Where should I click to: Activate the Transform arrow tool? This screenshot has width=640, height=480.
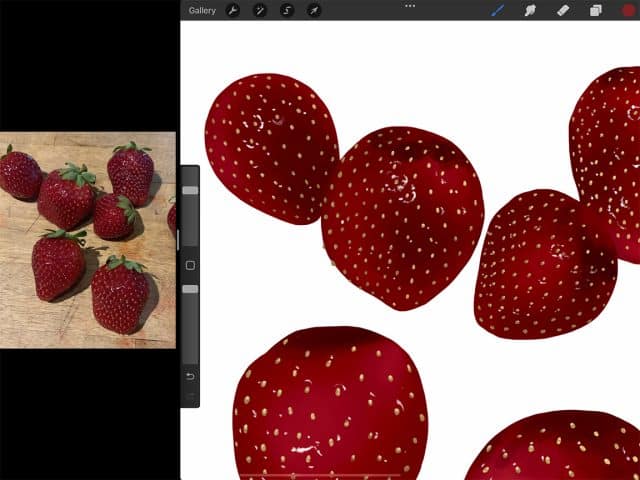[x=314, y=11]
